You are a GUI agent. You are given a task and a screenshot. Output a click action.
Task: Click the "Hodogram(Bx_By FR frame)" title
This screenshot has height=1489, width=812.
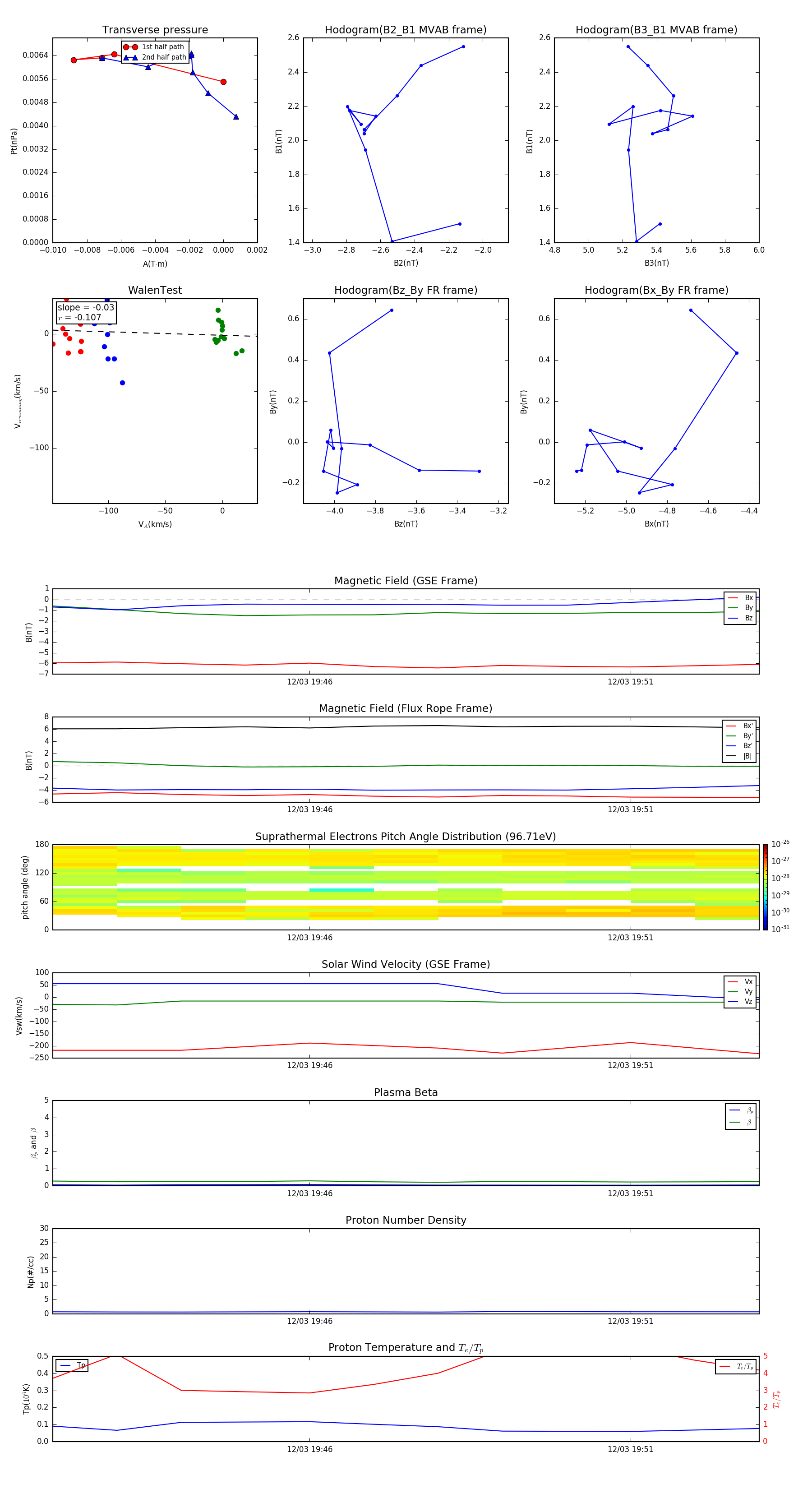click(x=656, y=290)
